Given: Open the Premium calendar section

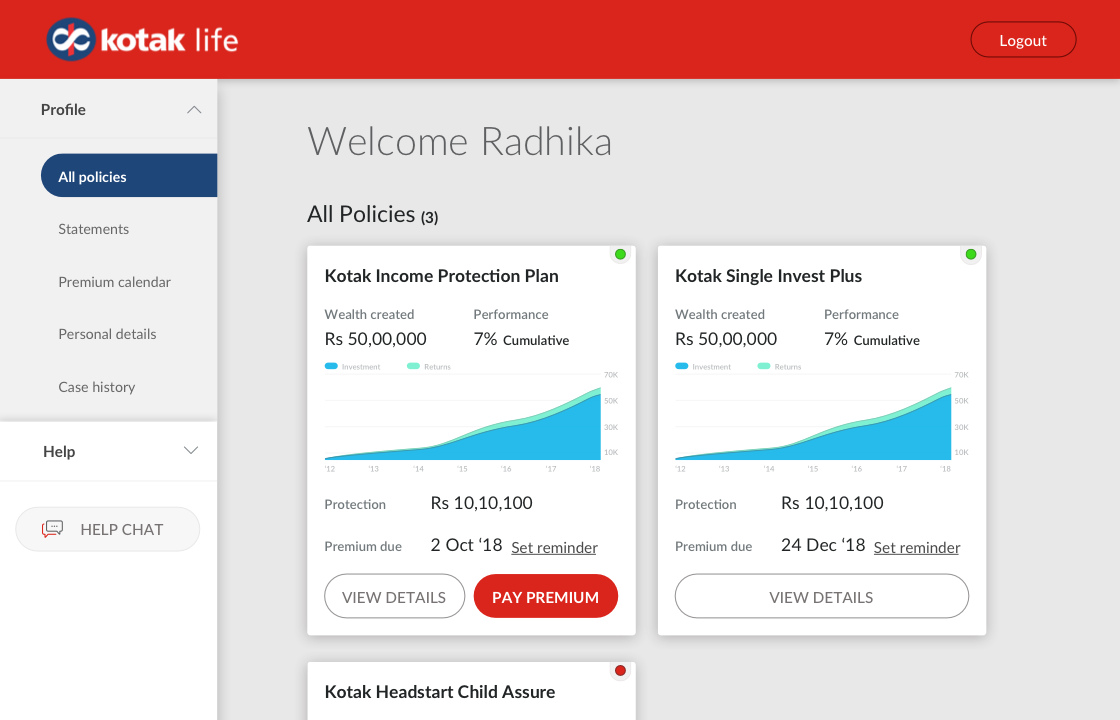Looking at the screenshot, I should point(114,281).
